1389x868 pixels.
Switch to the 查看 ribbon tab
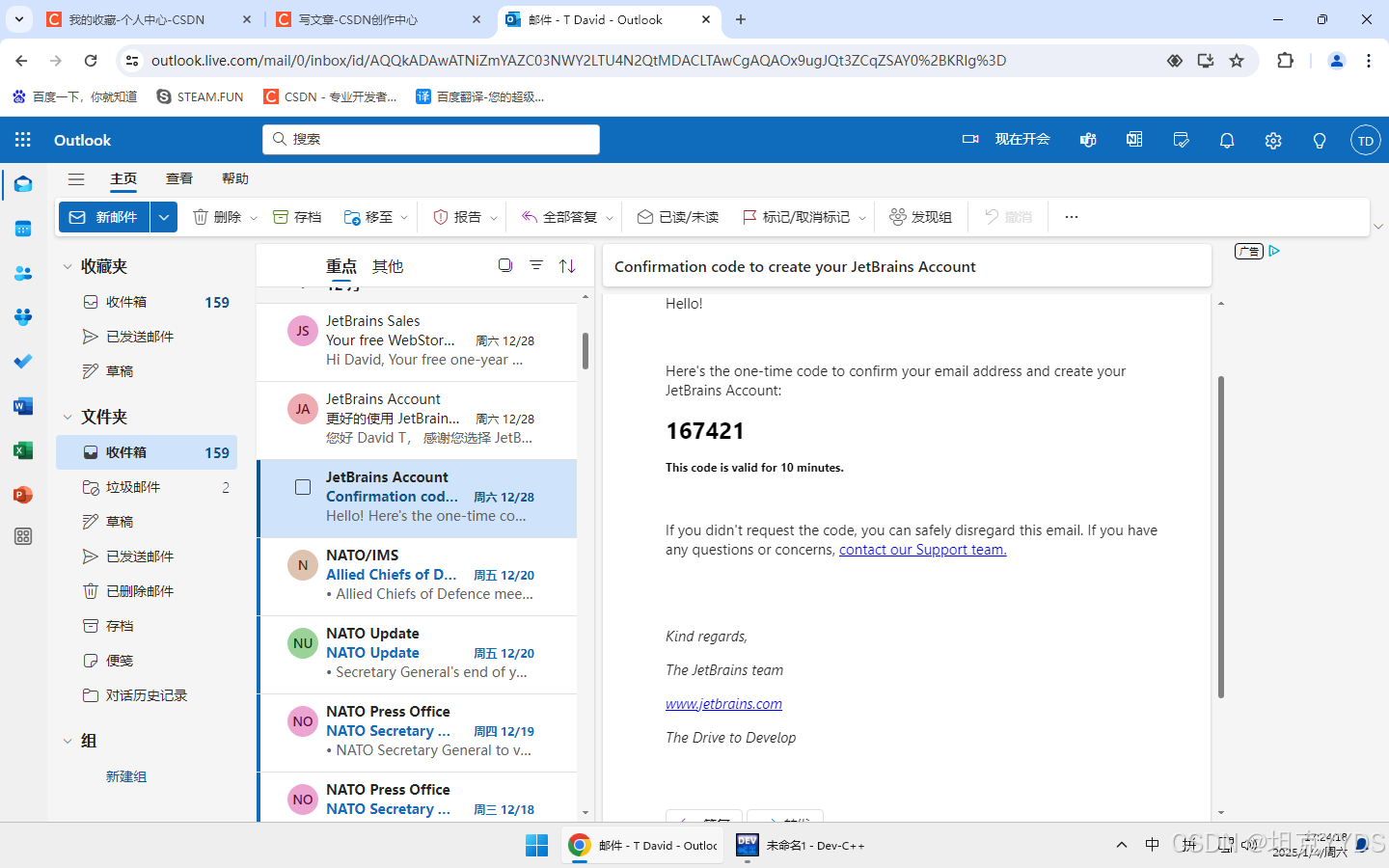tap(179, 178)
